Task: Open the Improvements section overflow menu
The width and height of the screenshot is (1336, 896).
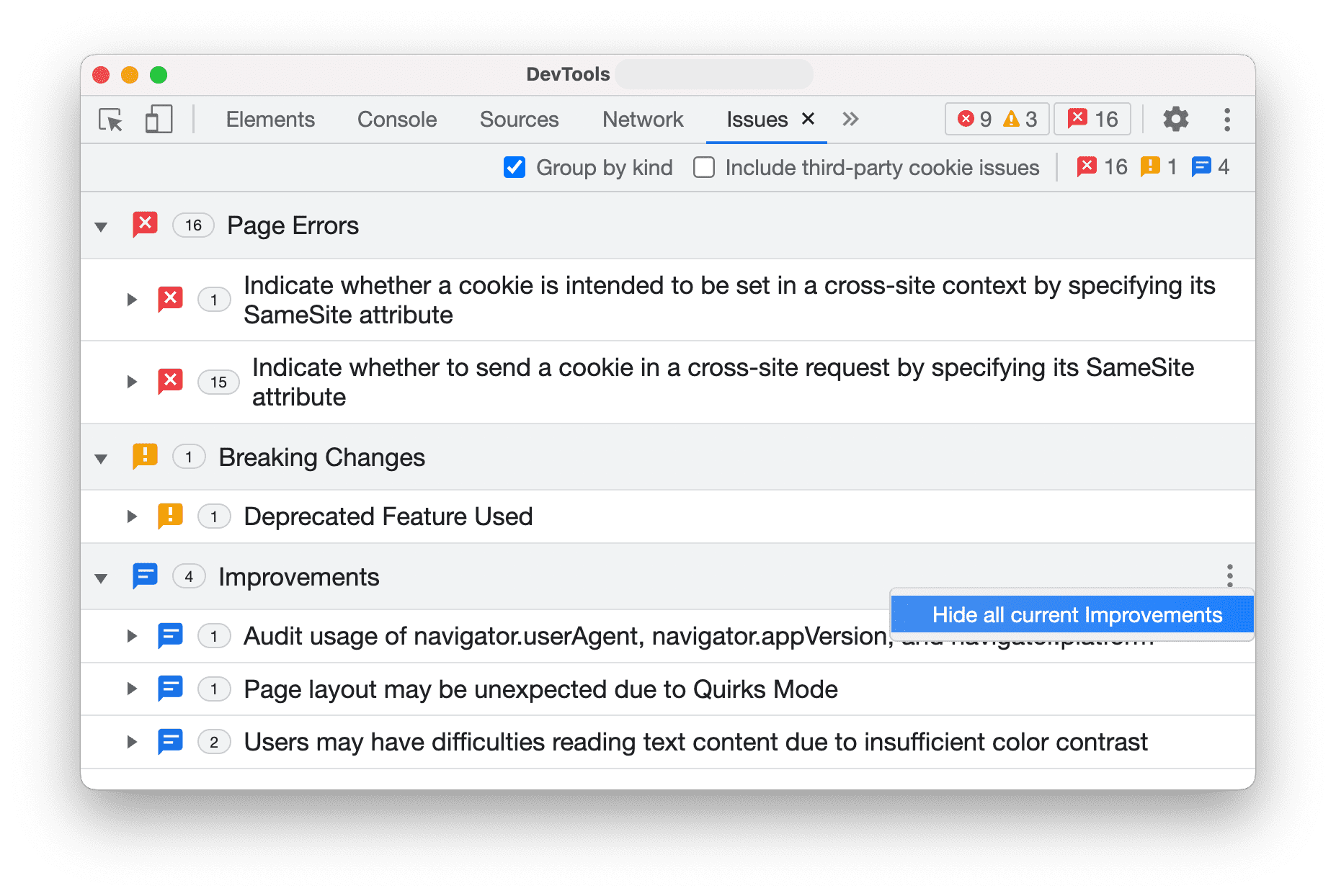Action: [x=1229, y=575]
